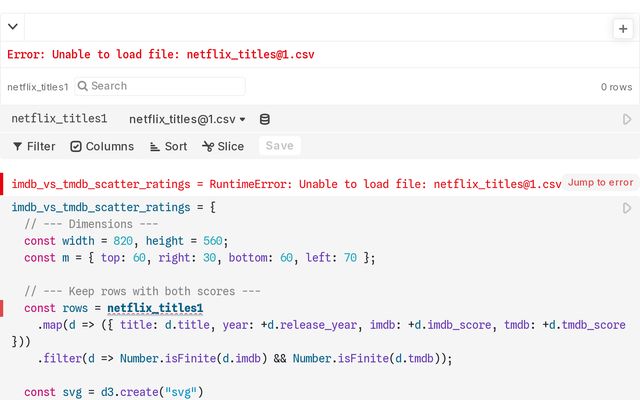640x400 pixels.
Task: Click the netflix_titles1 reference in the code
Action: [x=155, y=308]
